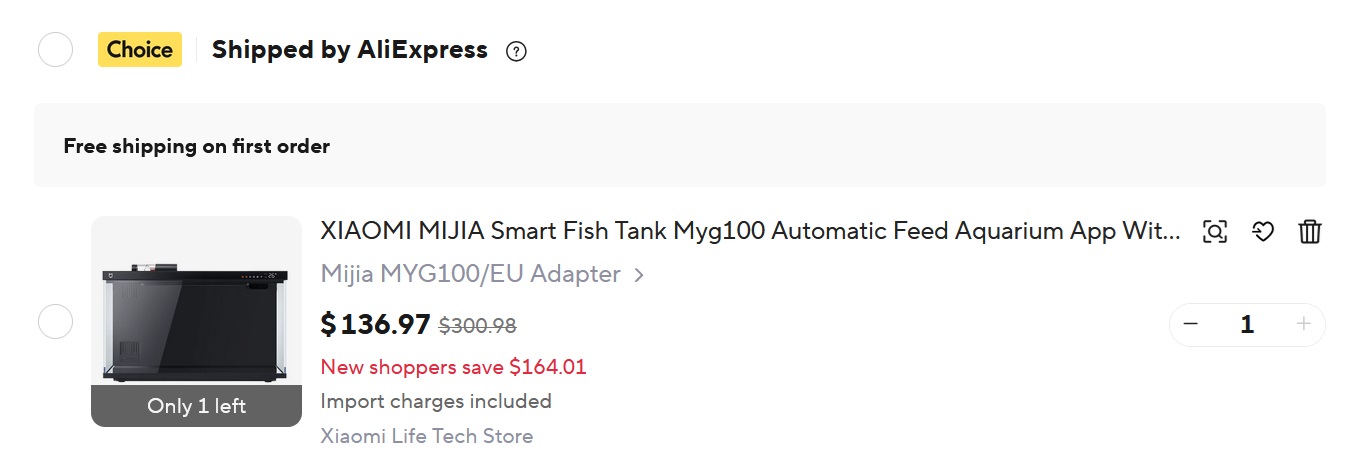
Task: Click the Shipped by AliExpress heading
Action: click(x=349, y=50)
